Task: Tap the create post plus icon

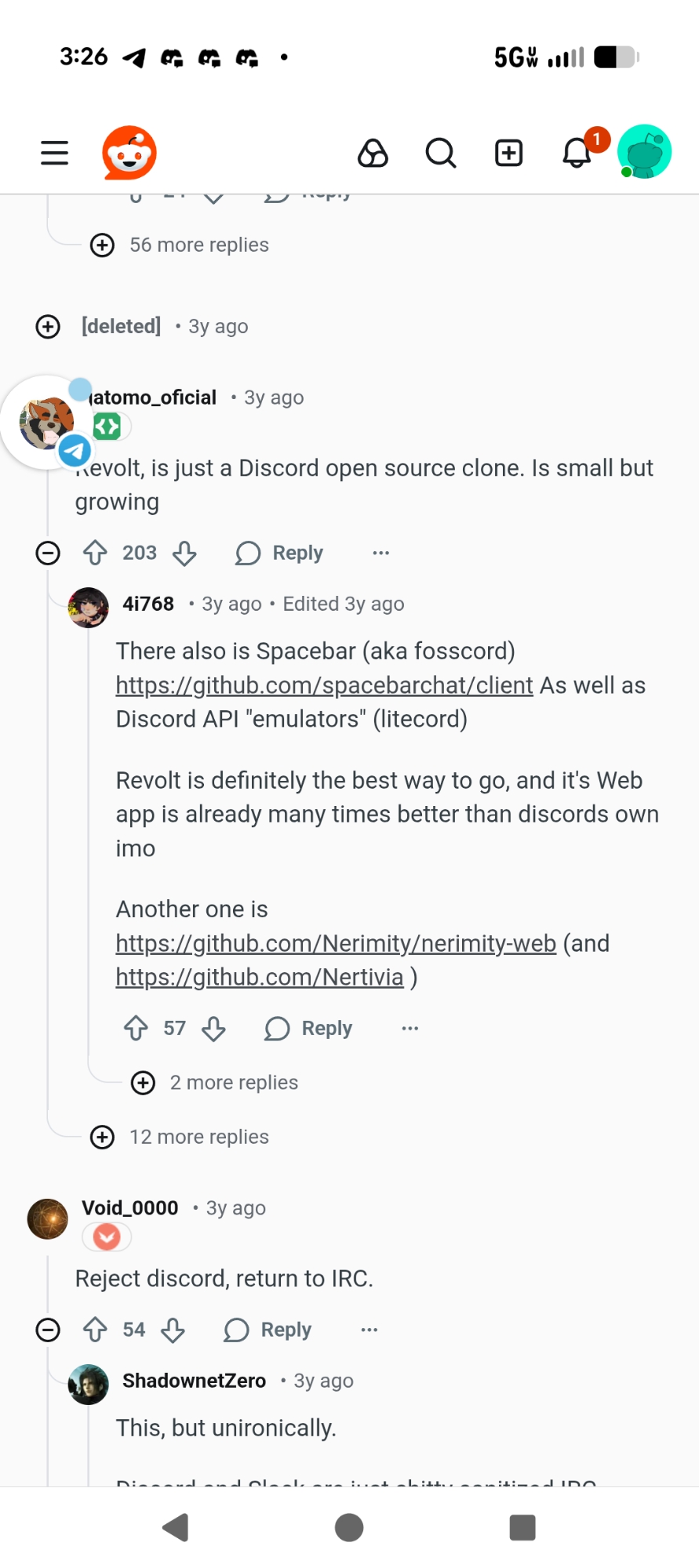Action: click(508, 153)
